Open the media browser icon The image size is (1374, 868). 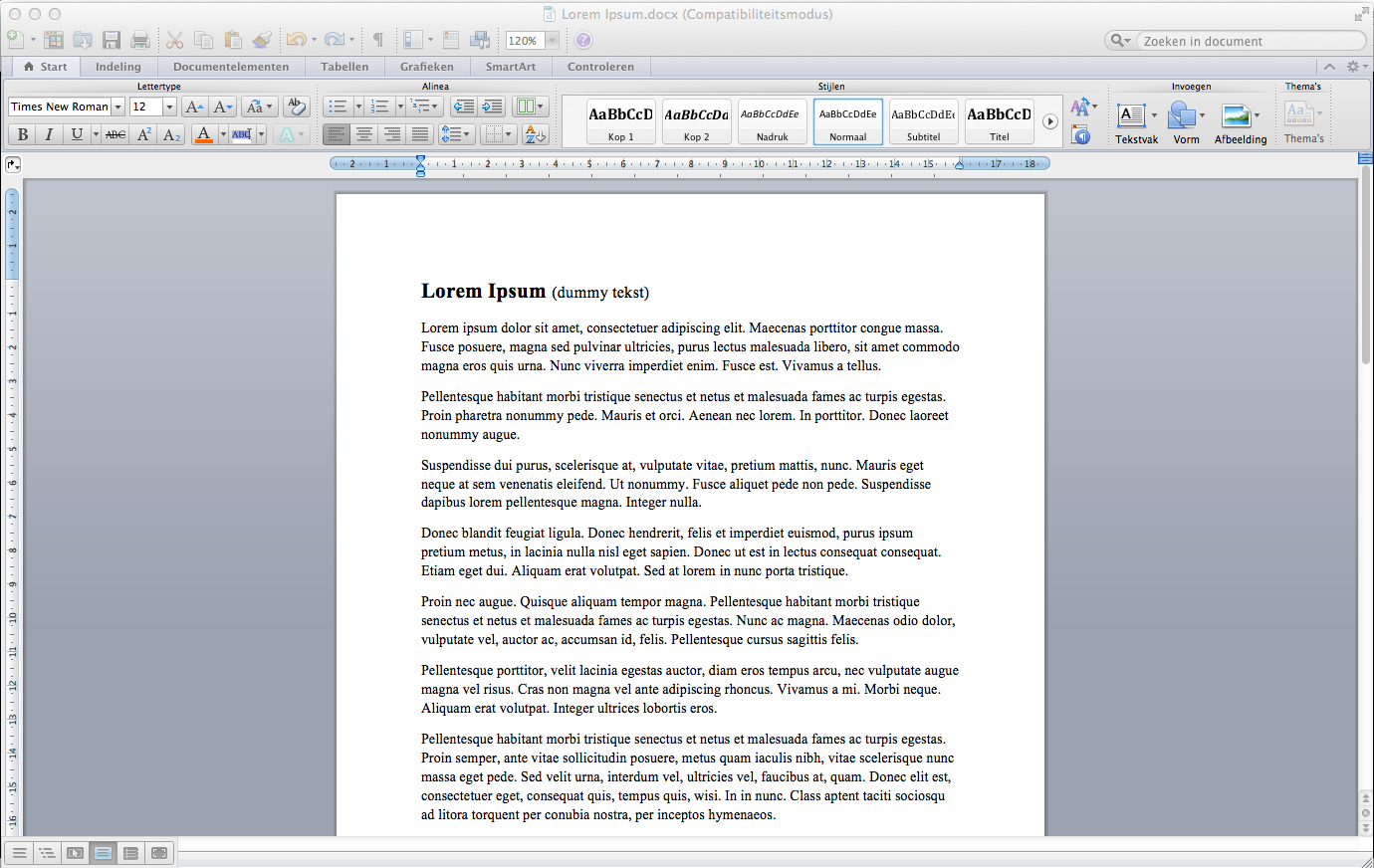tap(480, 40)
